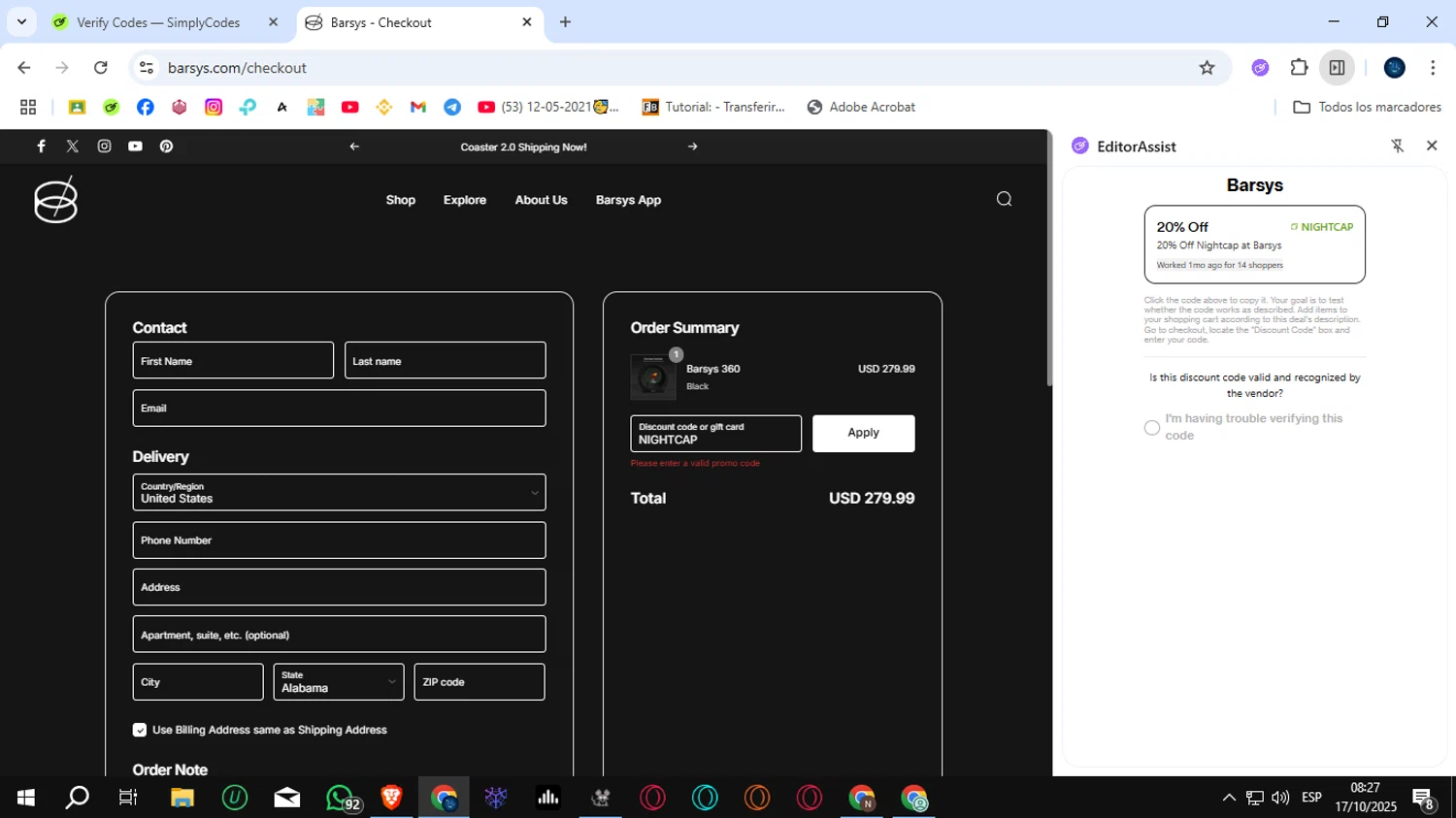
Task: Click the address bar URL
Action: (237, 68)
